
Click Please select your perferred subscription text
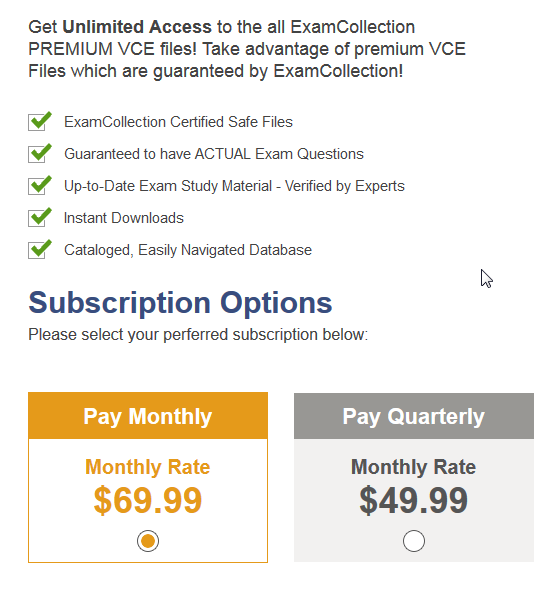pyautogui.click(x=198, y=335)
